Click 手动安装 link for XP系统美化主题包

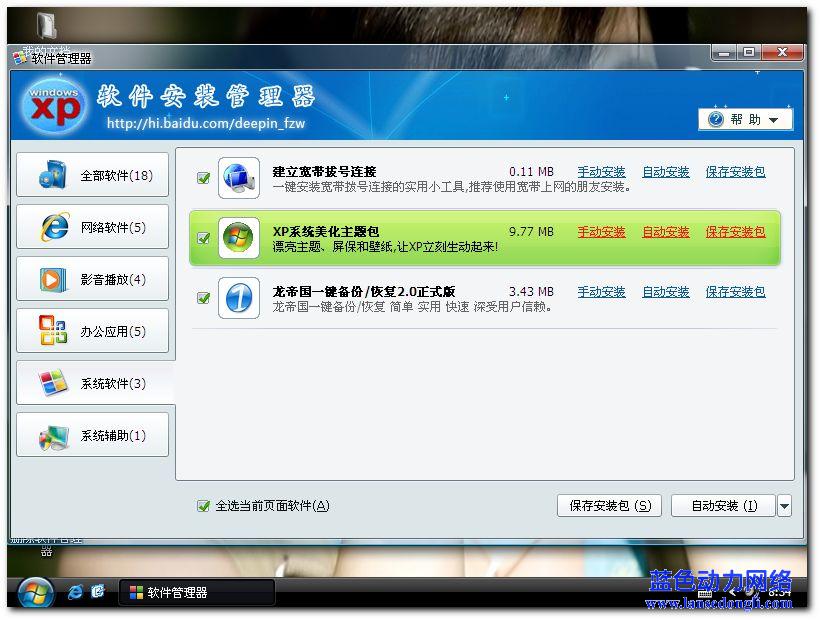(601, 232)
